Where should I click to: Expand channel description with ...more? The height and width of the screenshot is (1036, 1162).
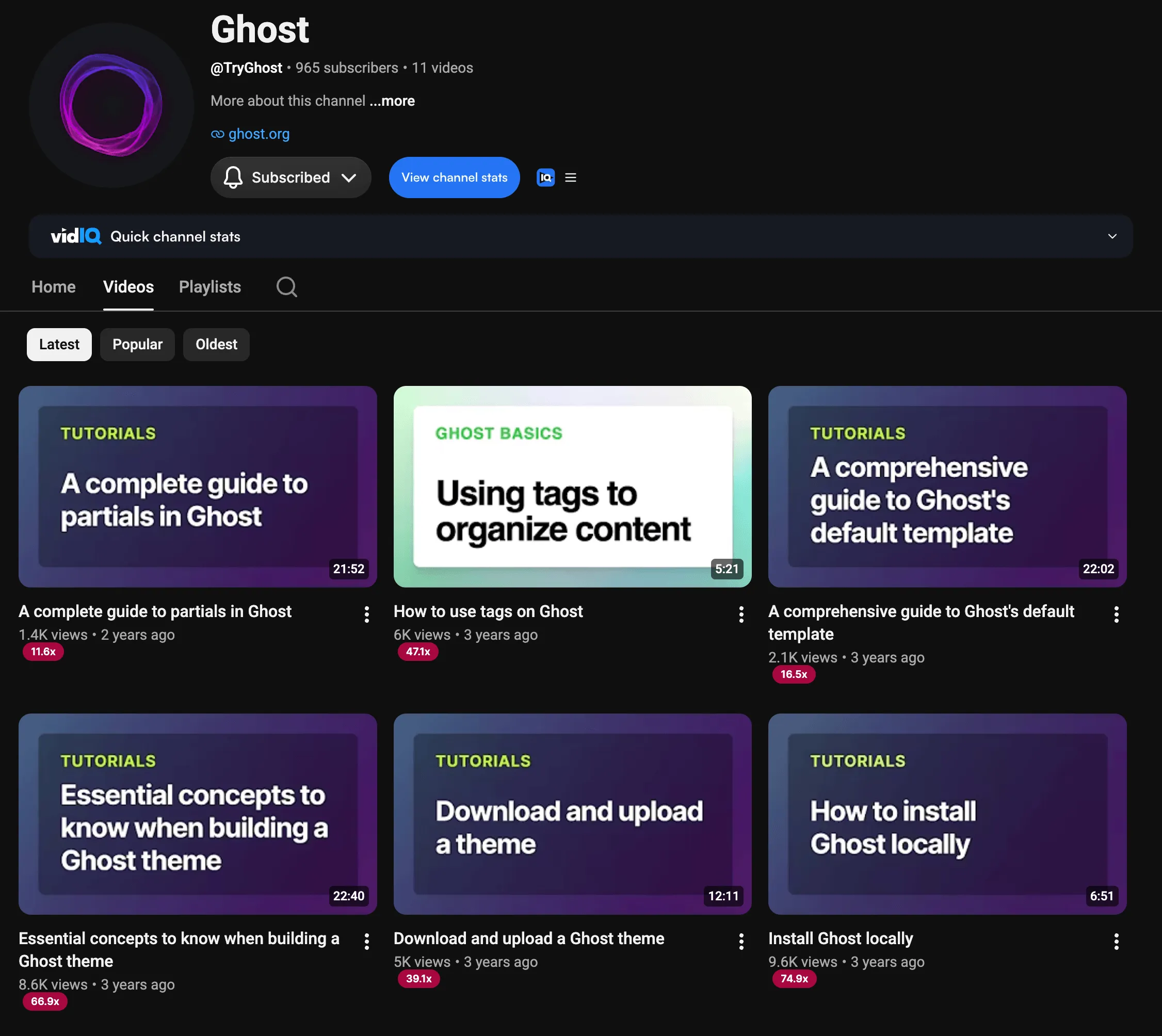tap(392, 101)
